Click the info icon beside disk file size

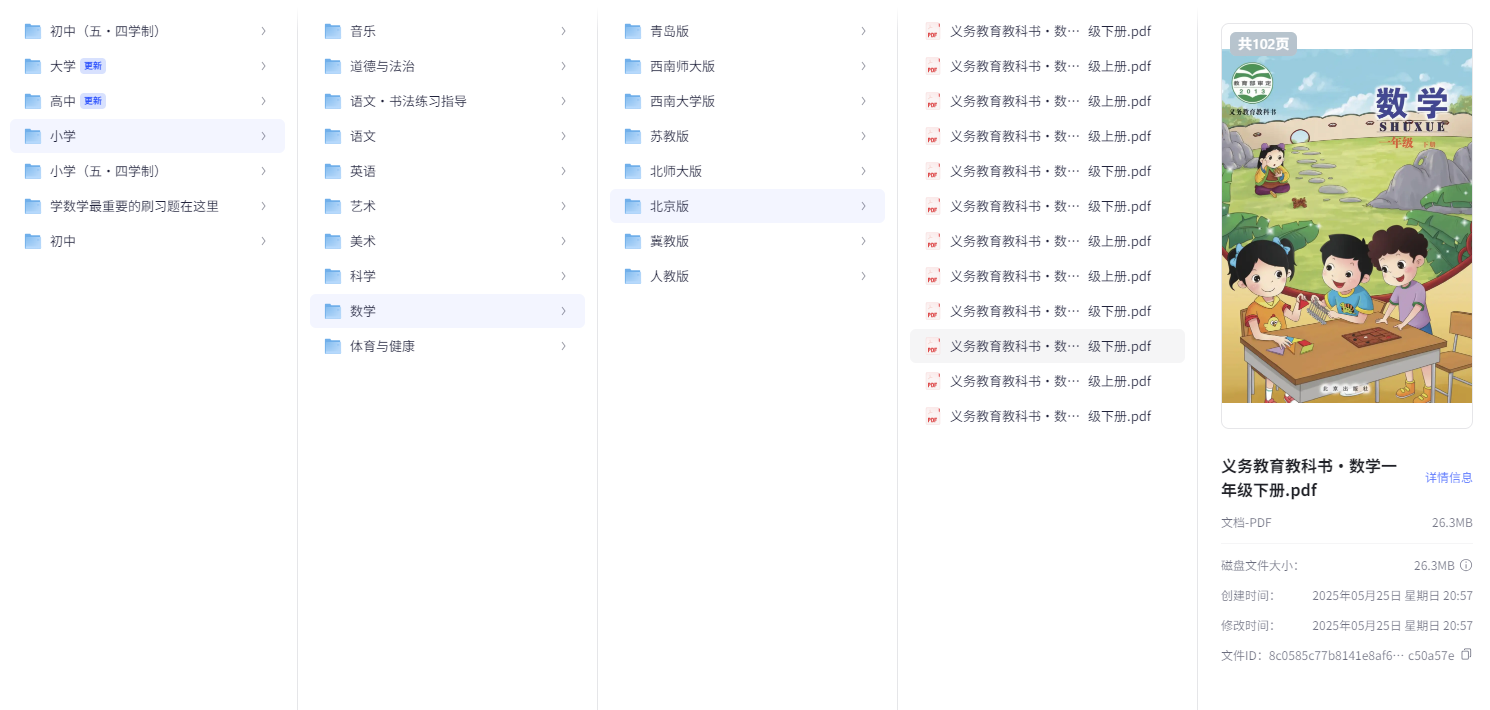[x=1466, y=566]
